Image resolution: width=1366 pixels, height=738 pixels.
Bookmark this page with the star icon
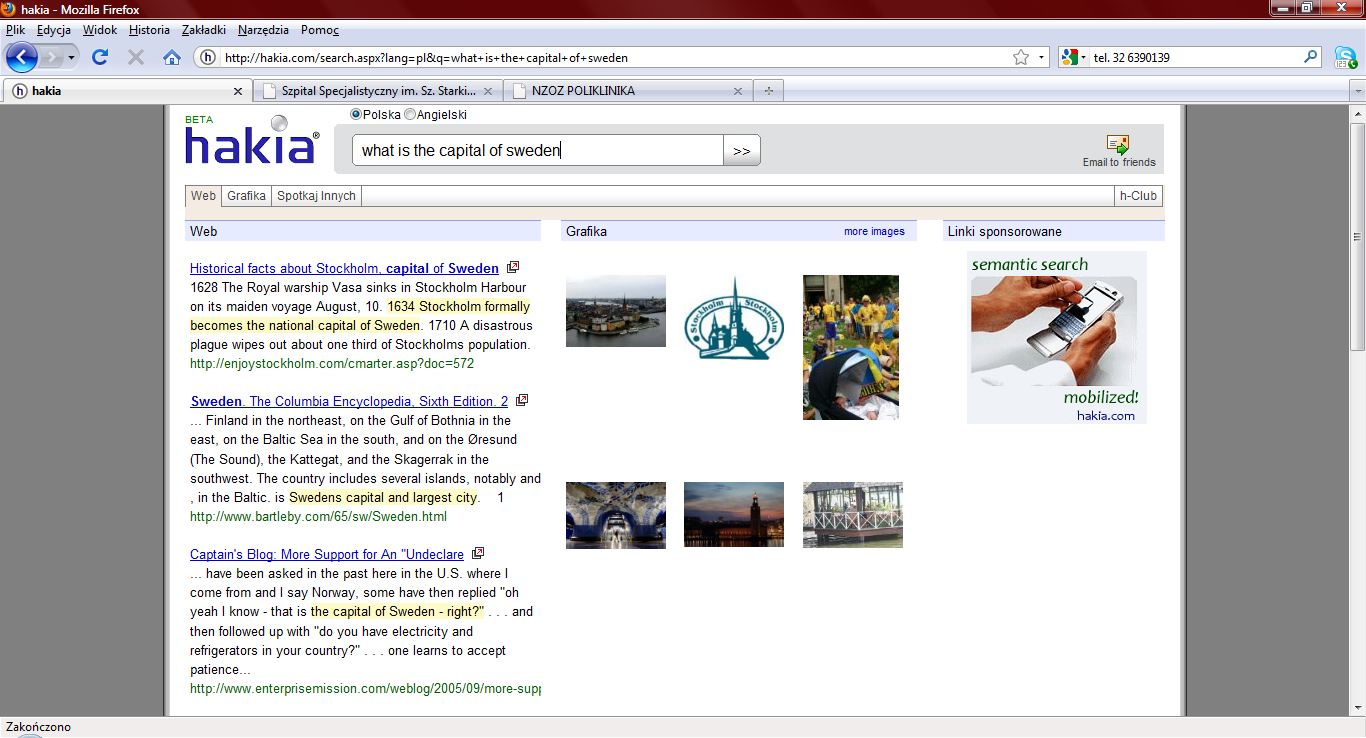1021,58
